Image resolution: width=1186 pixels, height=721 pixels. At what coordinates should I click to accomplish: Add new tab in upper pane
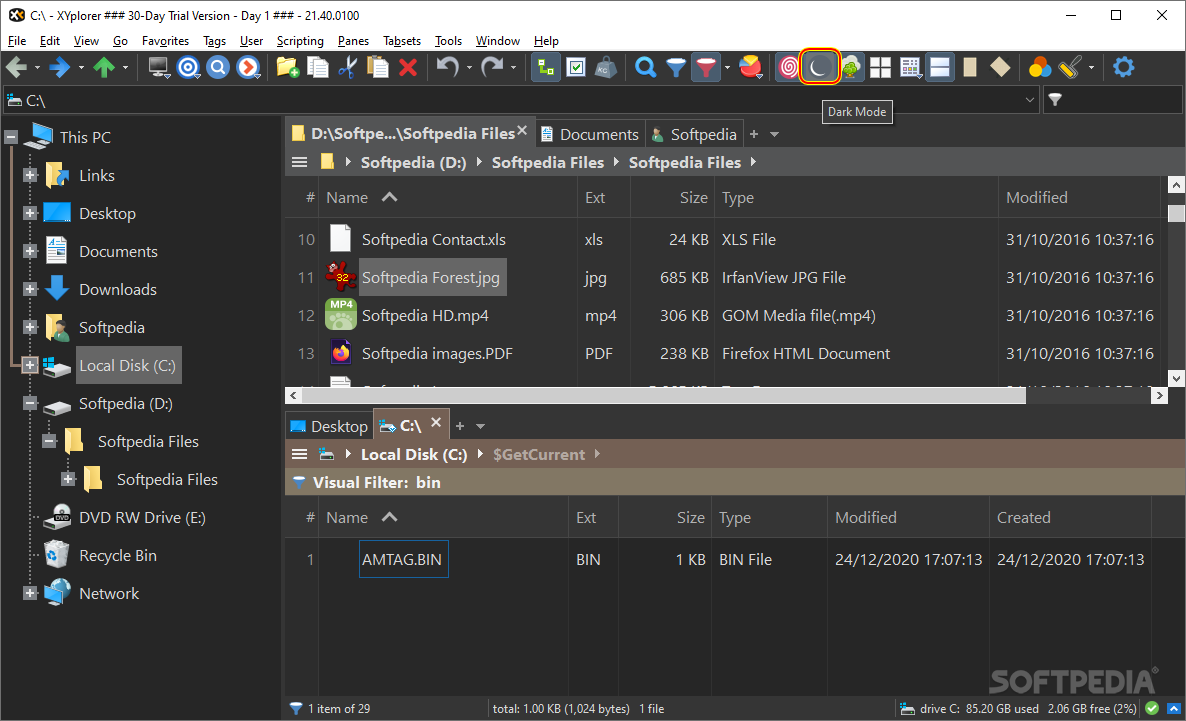click(753, 135)
